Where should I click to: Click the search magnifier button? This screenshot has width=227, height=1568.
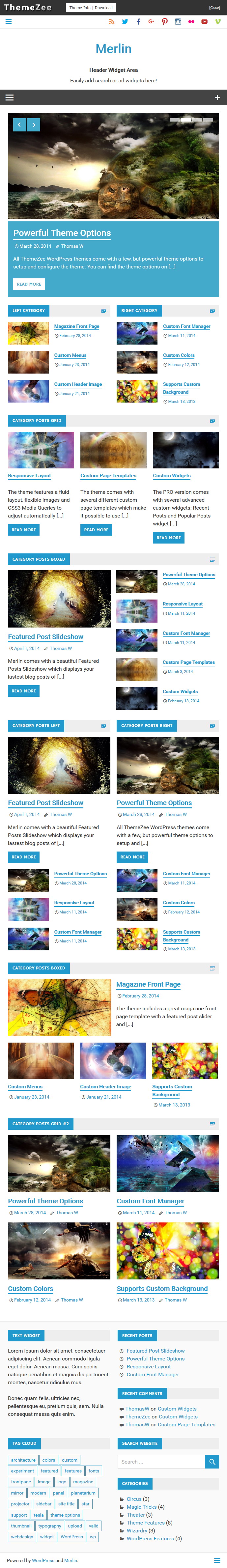212,1461
